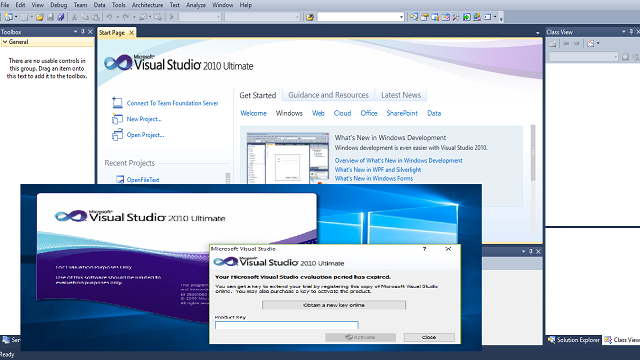Screen dimensions: 640x360
Task: Click the Paste toolbar icon
Action: coord(96,17)
